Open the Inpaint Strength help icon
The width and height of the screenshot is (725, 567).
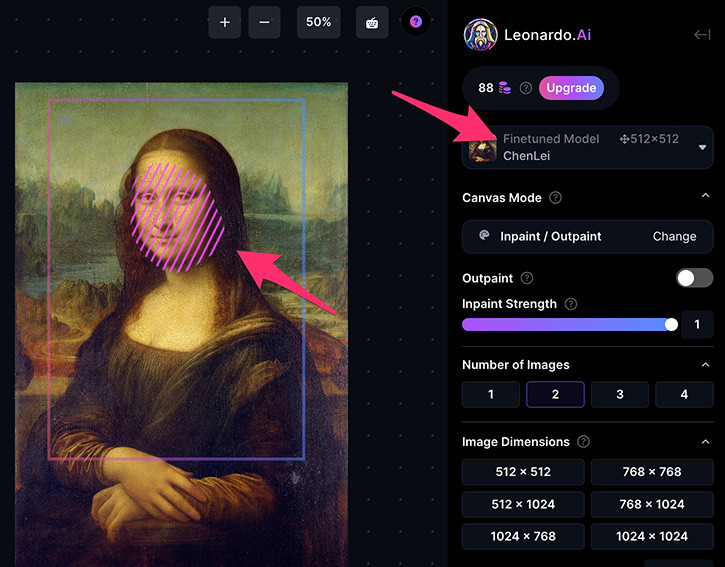click(x=571, y=304)
